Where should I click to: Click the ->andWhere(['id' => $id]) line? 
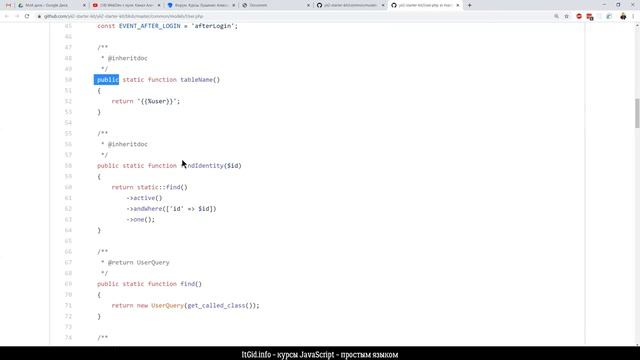pos(171,209)
